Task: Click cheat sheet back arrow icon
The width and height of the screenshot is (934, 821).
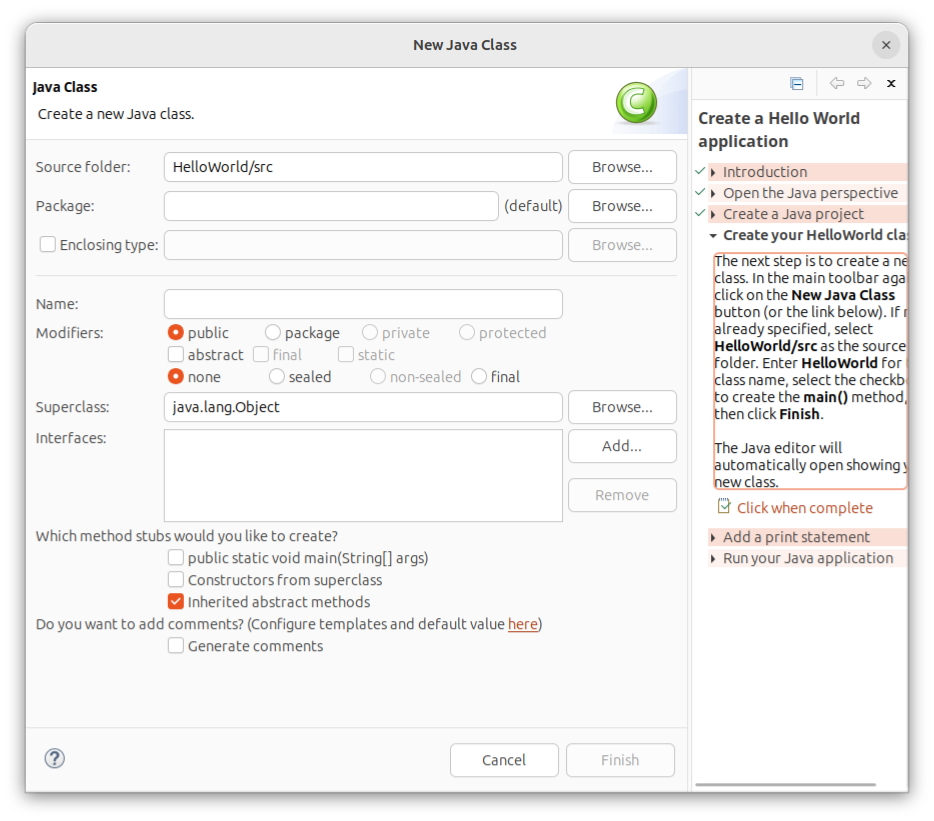Action: coord(837,83)
